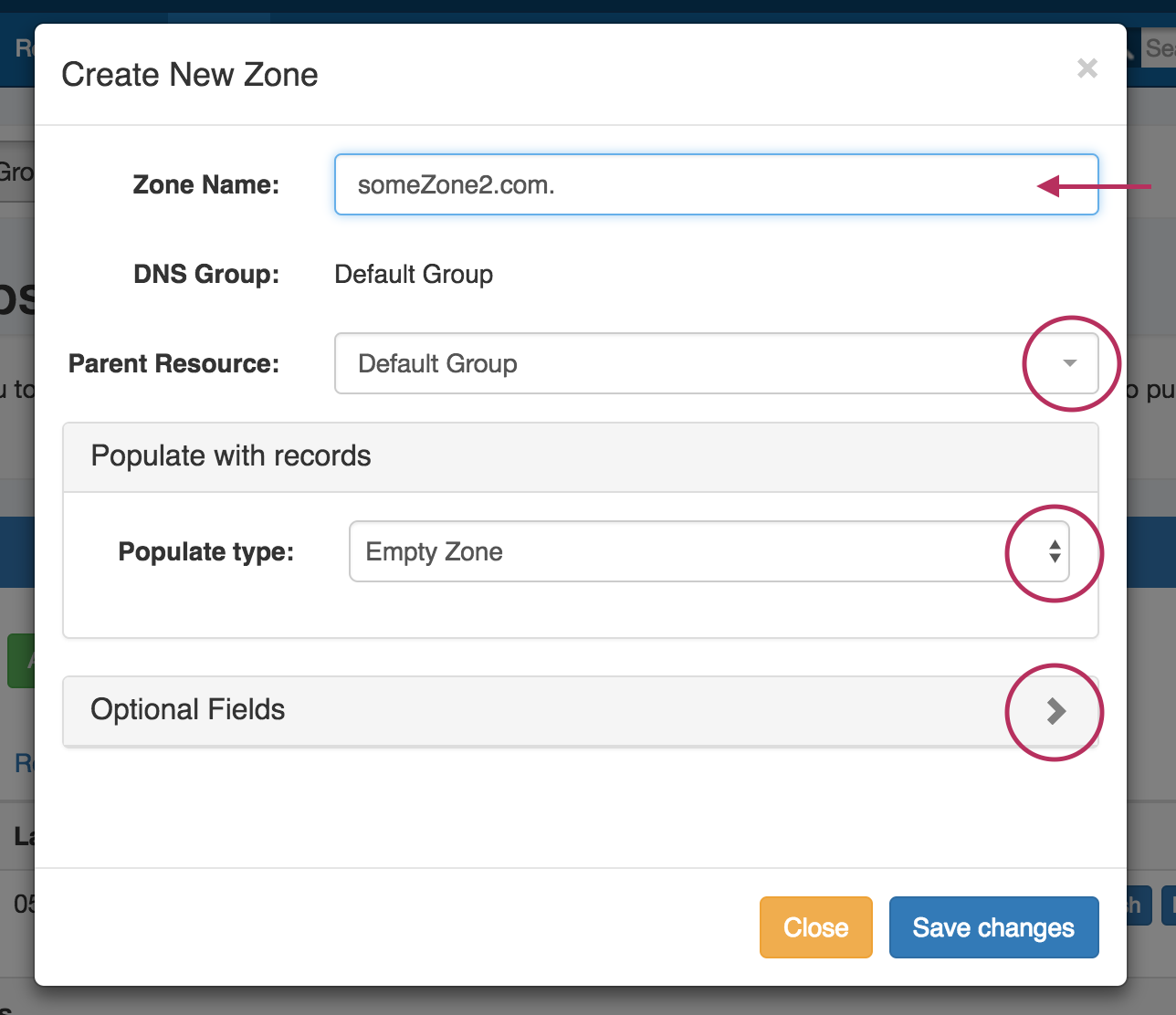The width and height of the screenshot is (1176, 1015).
Task: Open the Populate type dropdown showing Empty Zone
Action: point(712,552)
